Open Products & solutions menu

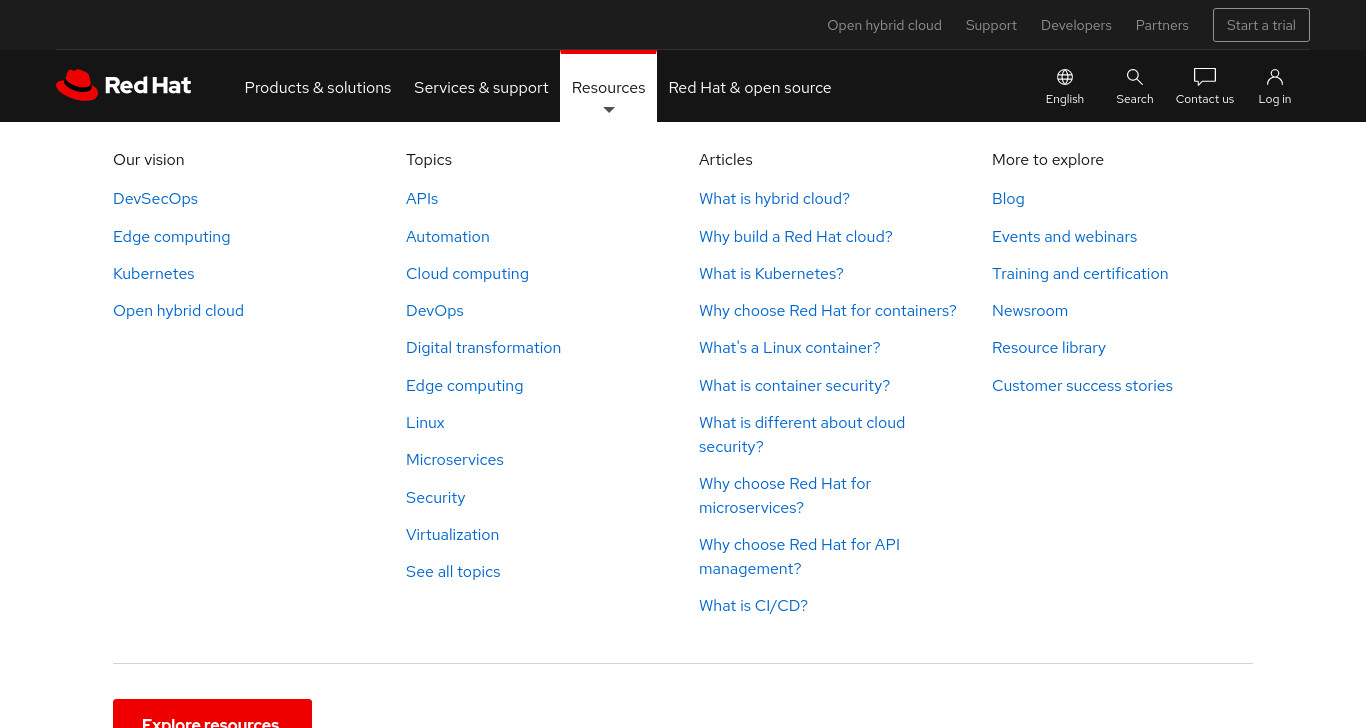click(x=318, y=87)
